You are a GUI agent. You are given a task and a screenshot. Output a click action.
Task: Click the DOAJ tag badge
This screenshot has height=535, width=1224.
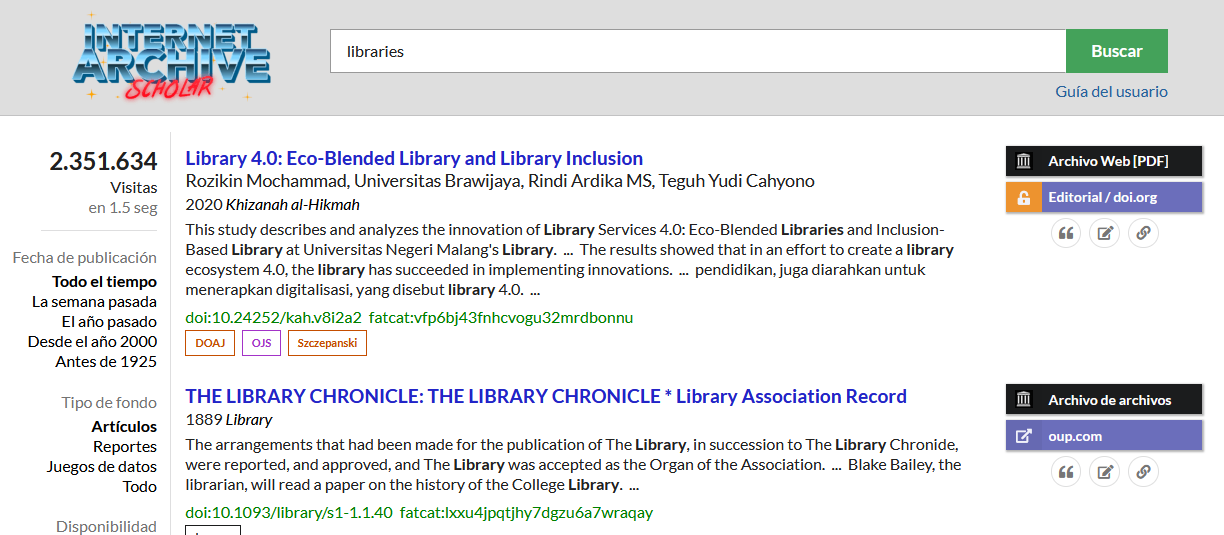(x=210, y=343)
